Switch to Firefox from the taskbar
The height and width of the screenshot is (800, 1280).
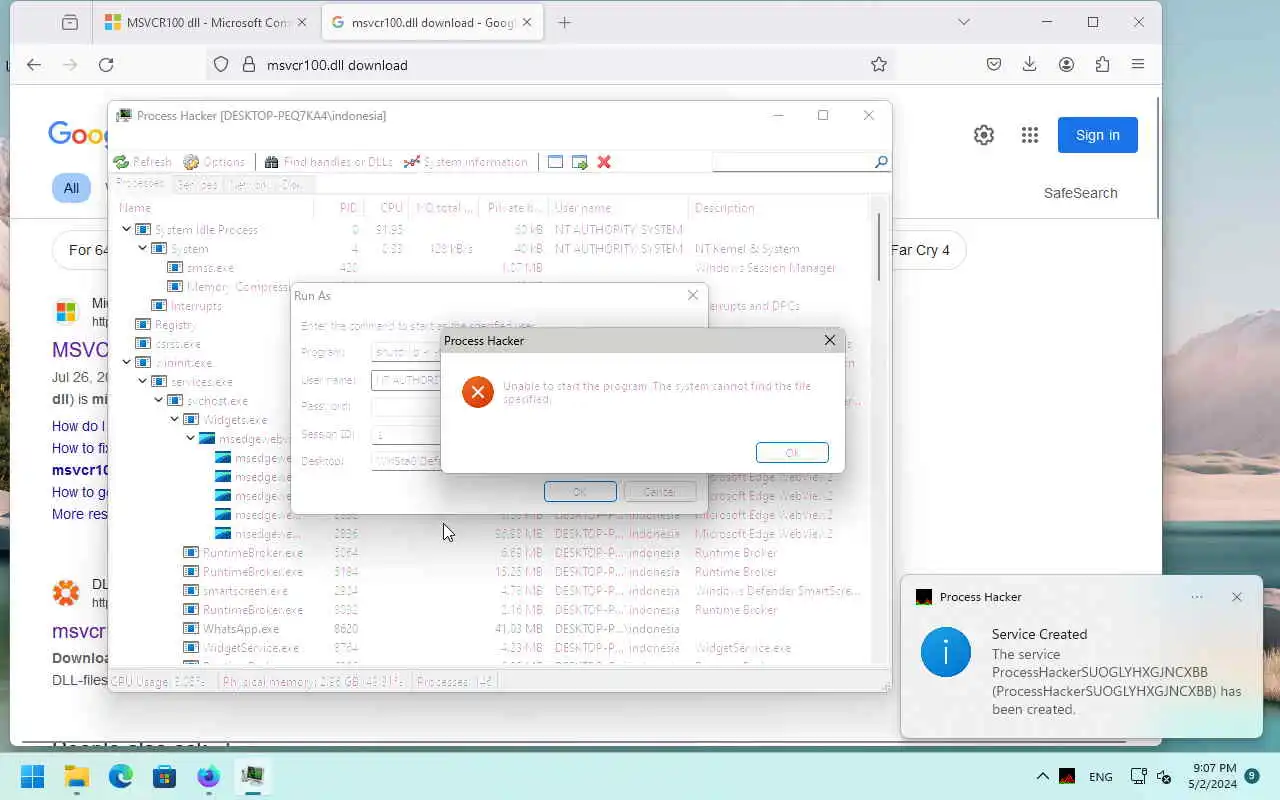pyautogui.click(x=209, y=776)
